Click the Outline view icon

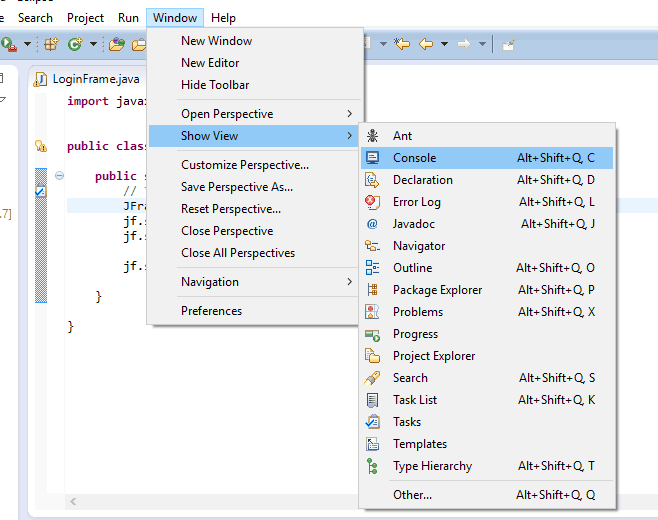[x=372, y=268]
